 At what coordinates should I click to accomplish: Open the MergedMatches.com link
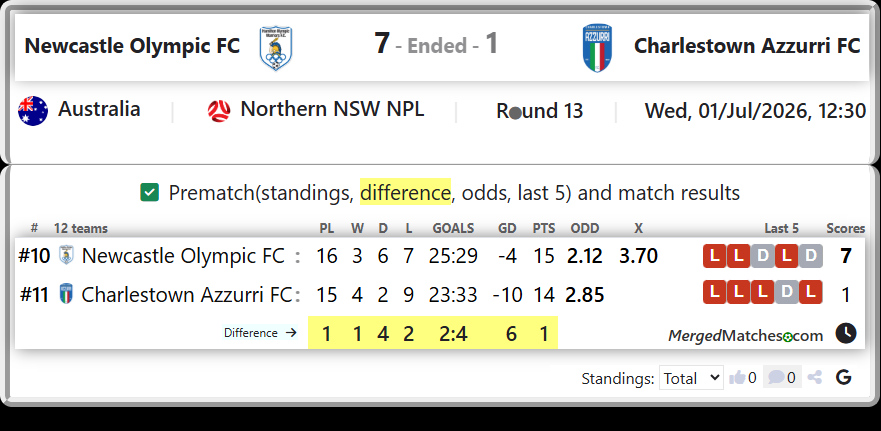click(x=746, y=336)
